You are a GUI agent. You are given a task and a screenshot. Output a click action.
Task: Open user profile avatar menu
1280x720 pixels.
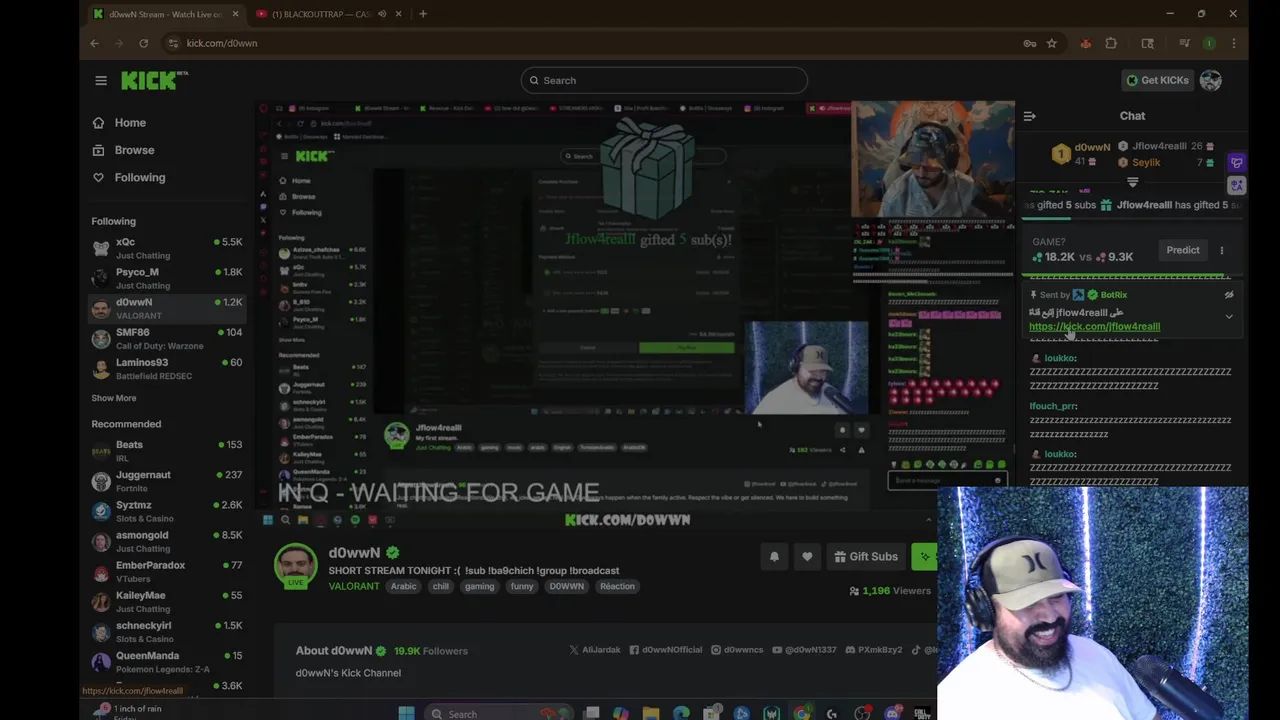click(x=1211, y=80)
